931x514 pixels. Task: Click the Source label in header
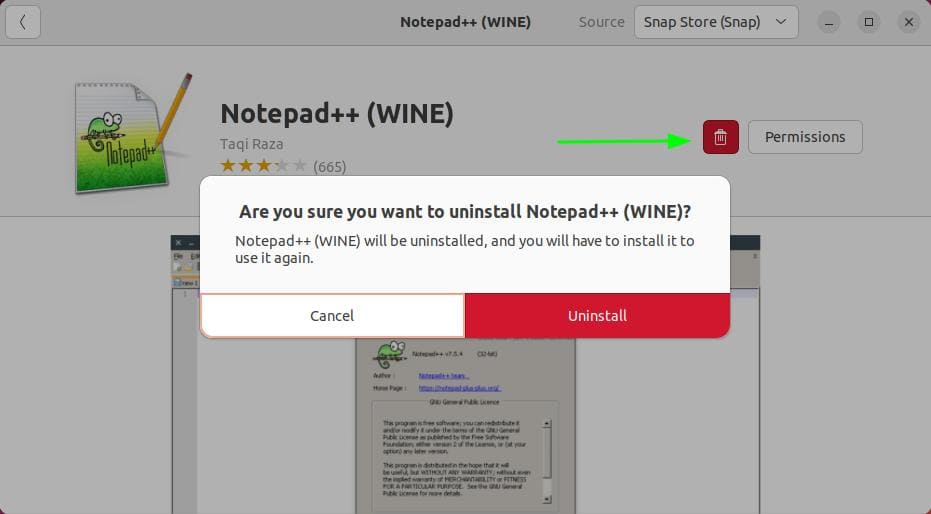(x=601, y=23)
